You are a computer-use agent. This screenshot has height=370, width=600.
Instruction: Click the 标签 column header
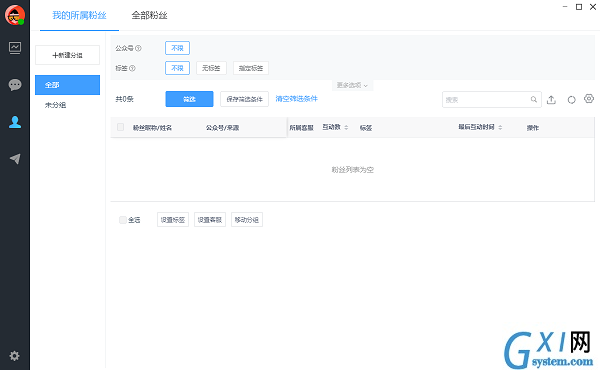366,128
